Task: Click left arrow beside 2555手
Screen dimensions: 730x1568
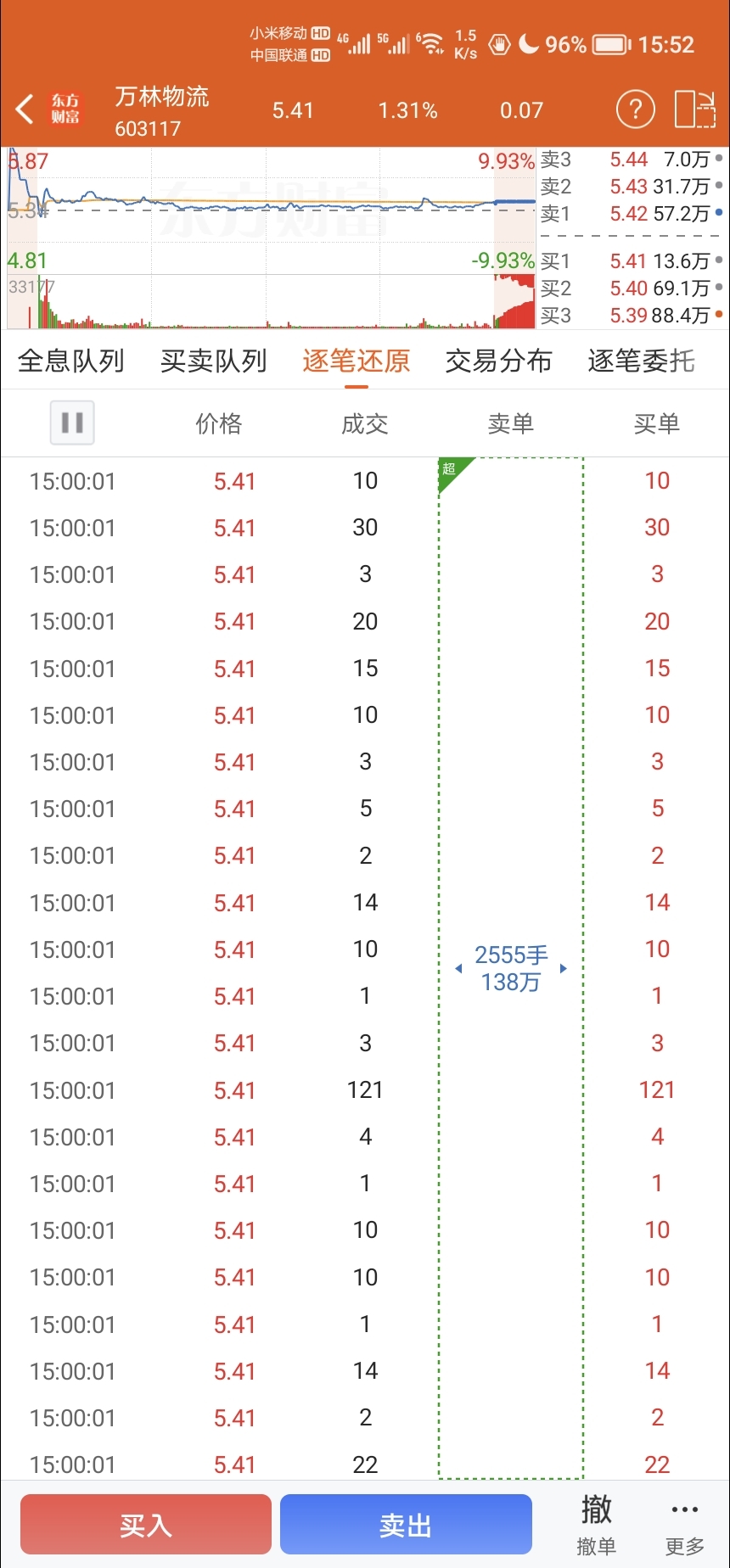Action: (x=458, y=968)
